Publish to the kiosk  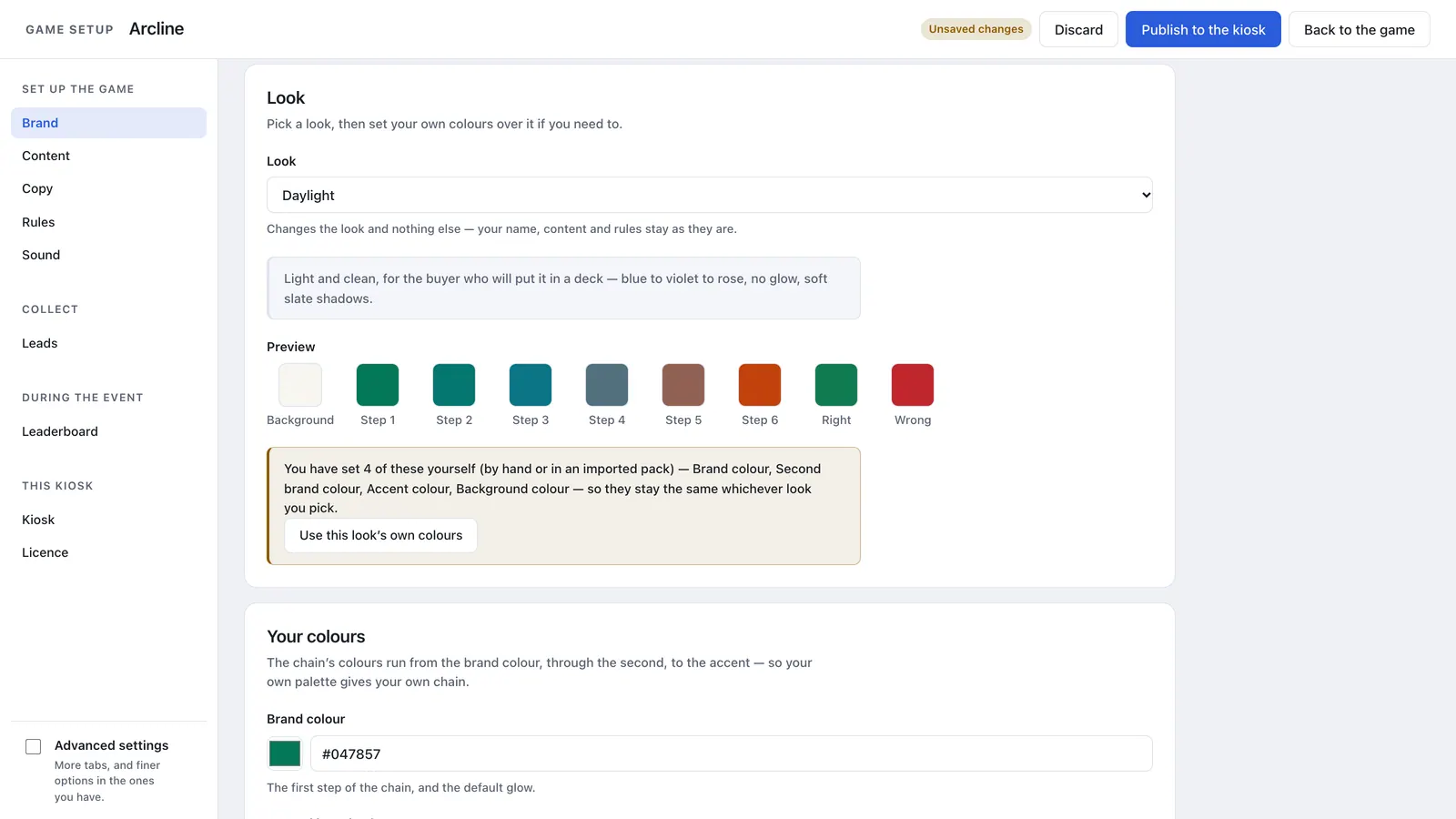1203,29
